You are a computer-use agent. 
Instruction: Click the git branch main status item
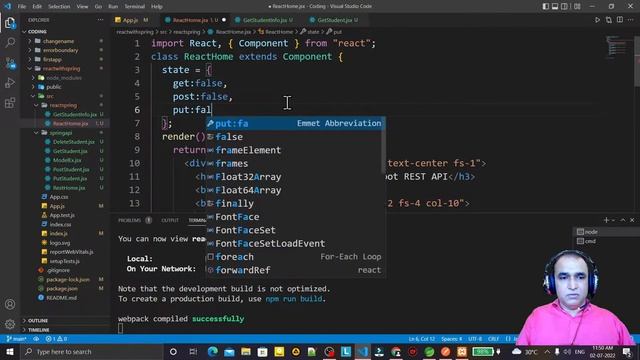(x=16, y=339)
